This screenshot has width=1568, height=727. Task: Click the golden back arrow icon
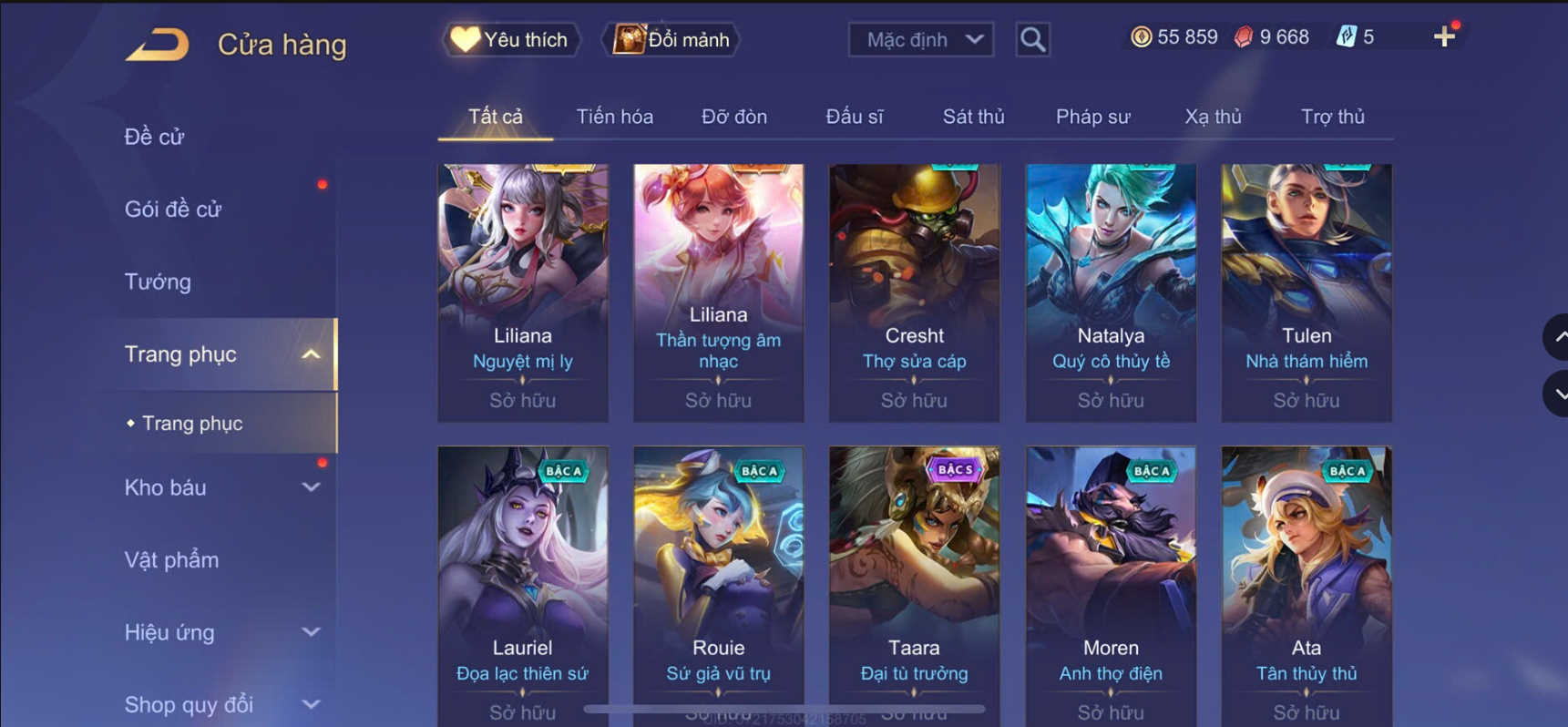(x=158, y=44)
